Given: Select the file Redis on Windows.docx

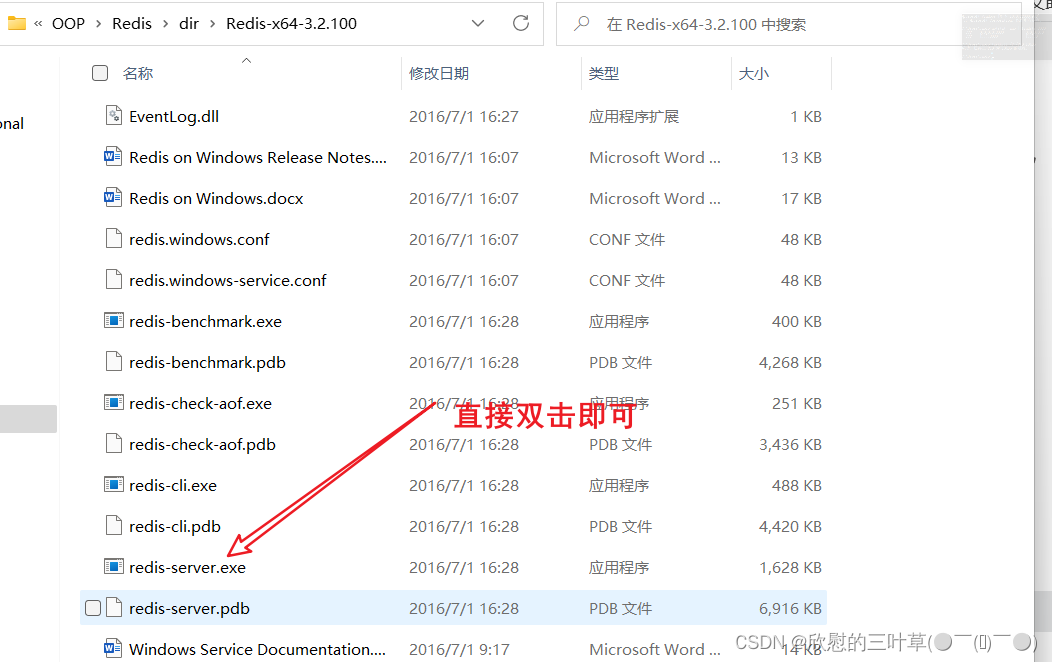Looking at the screenshot, I should point(216,198).
